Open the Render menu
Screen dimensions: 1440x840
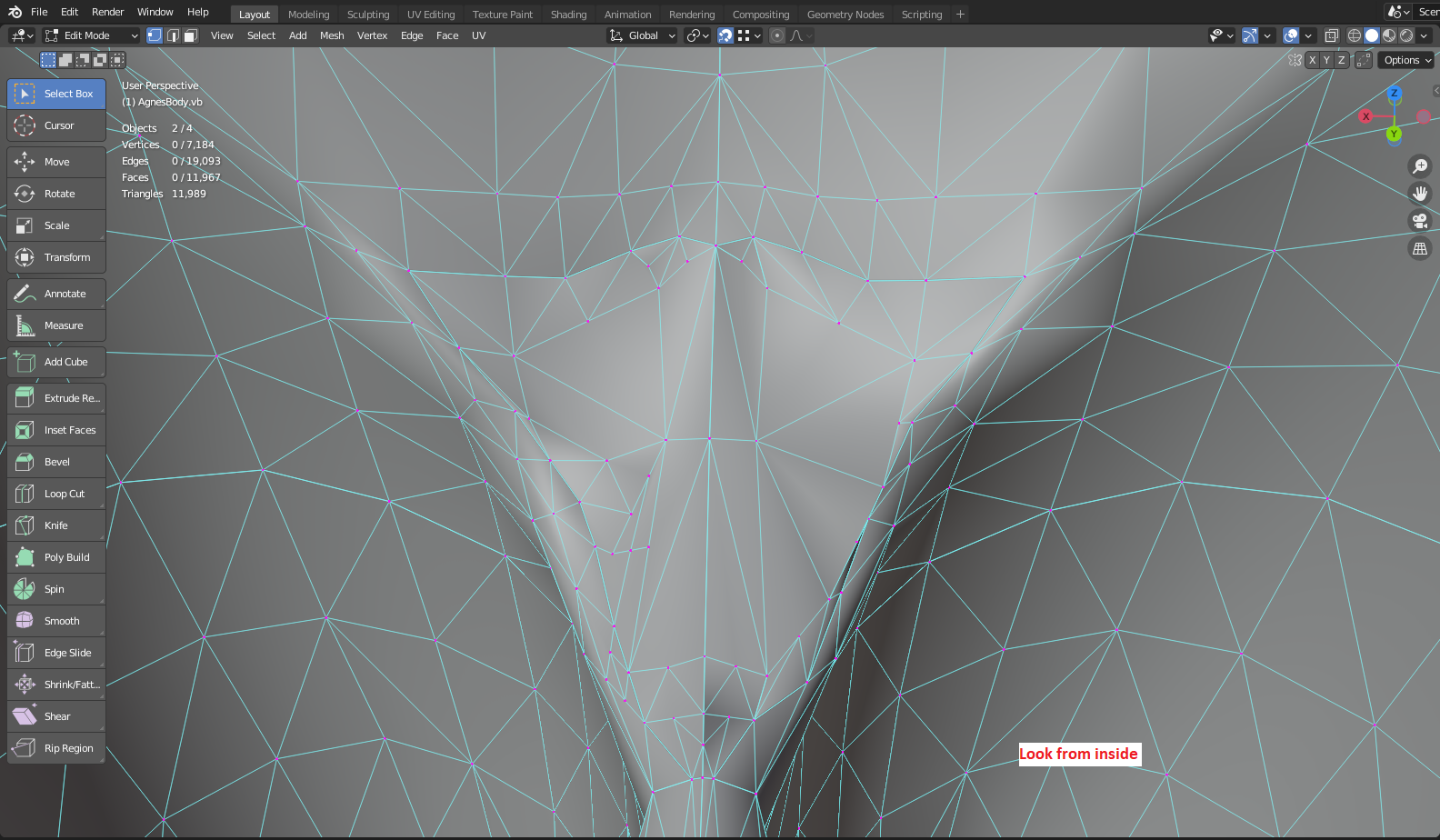pos(107,12)
